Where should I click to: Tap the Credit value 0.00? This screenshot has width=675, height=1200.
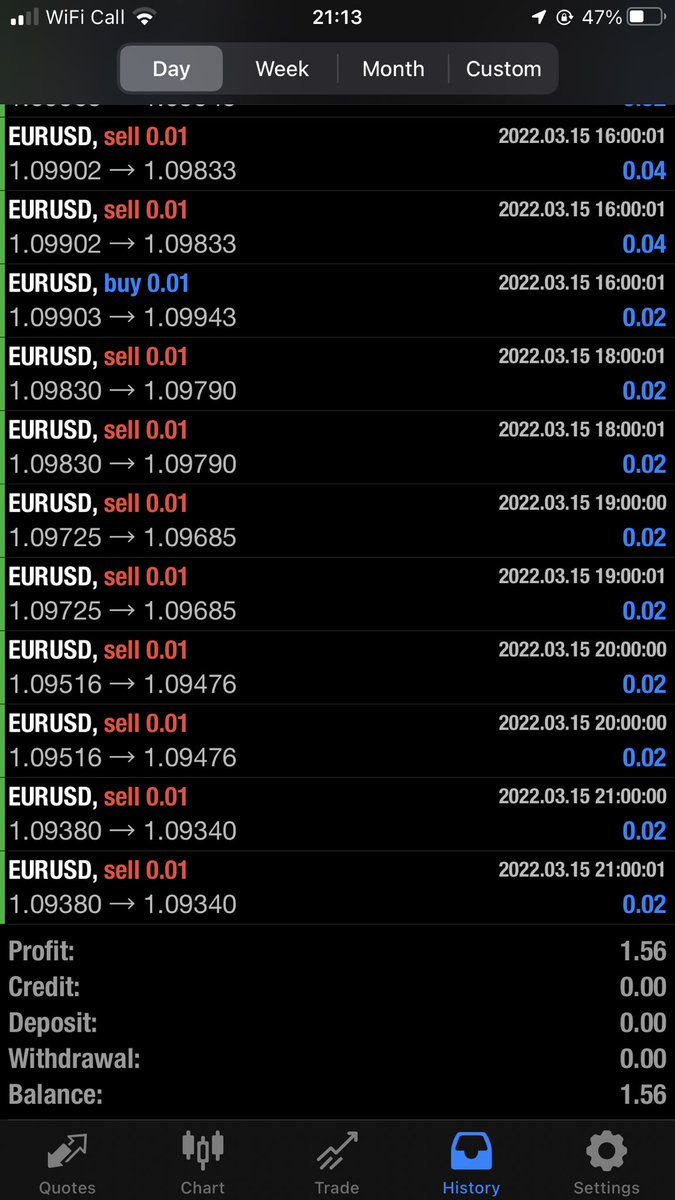coord(643,987)
